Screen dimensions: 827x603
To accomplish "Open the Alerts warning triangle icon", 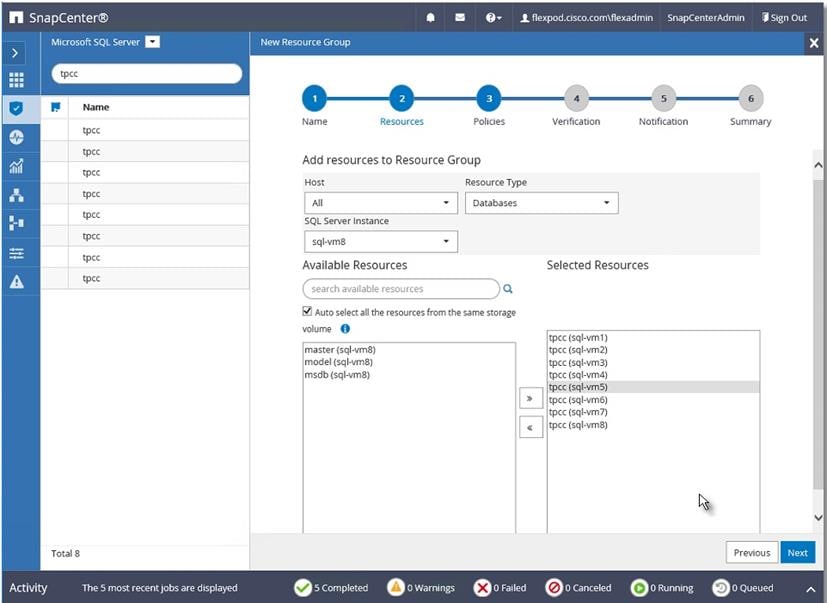I will click(16, 282).
